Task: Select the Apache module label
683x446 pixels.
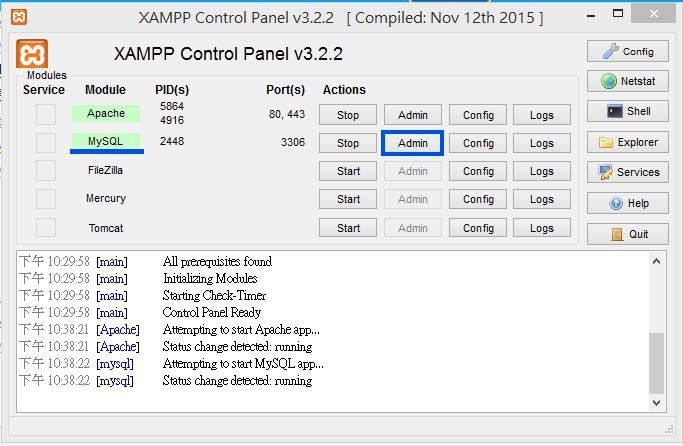Action: click(106, 113)
